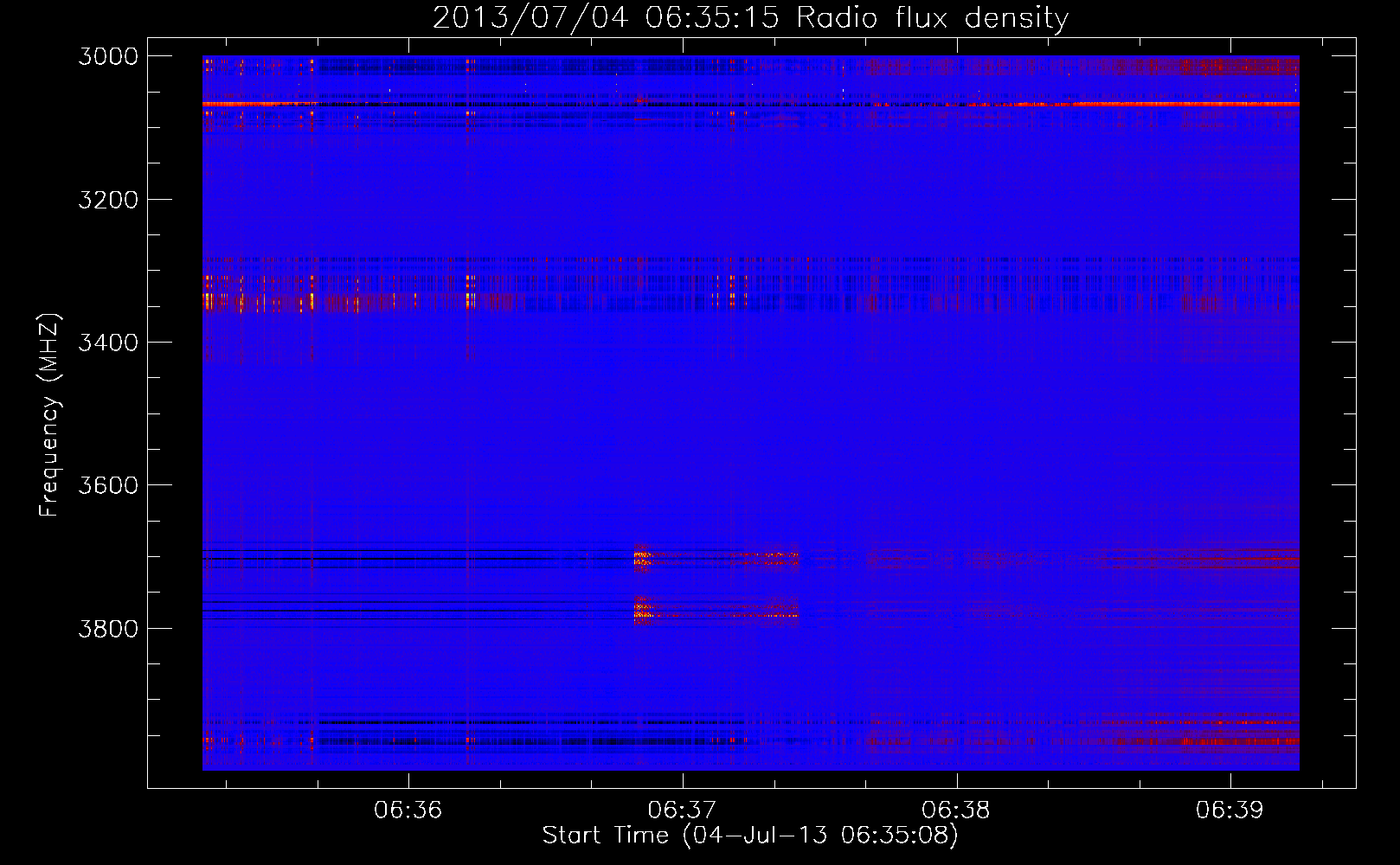Screen dimensions: 1400x865
Task: Click the 06:39 time tick label
Action: [1230, 810]
